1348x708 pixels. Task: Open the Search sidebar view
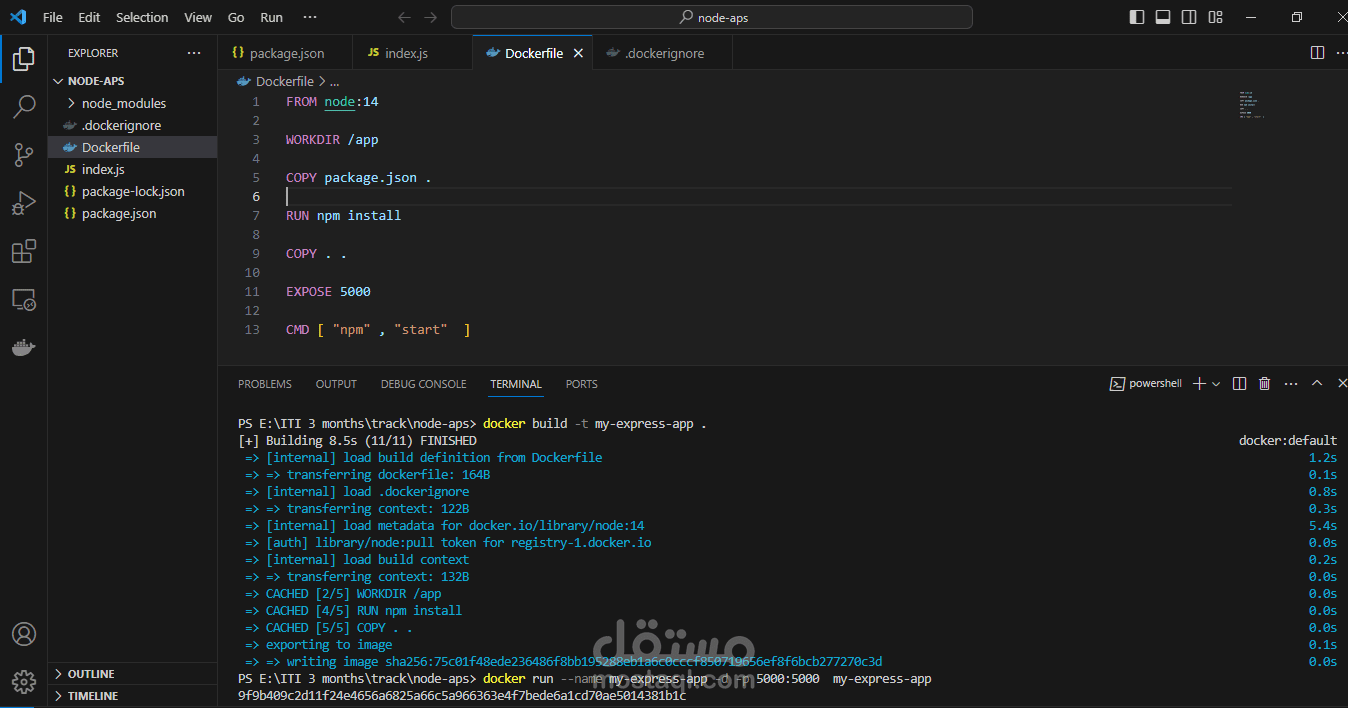pos(22,107)
